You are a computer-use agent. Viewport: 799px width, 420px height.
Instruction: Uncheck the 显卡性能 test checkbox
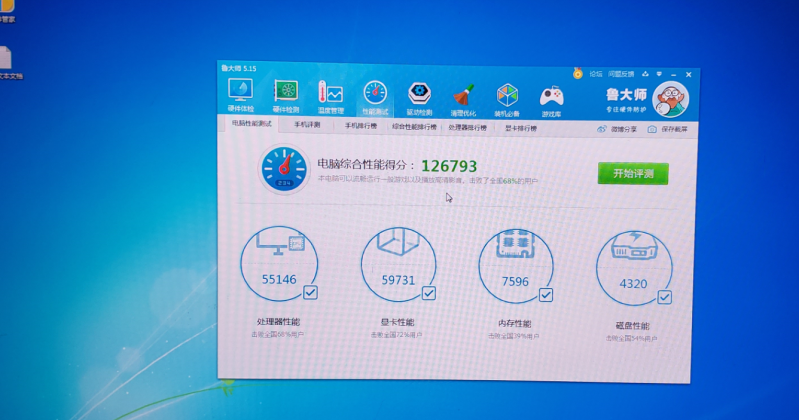point(429,293)
